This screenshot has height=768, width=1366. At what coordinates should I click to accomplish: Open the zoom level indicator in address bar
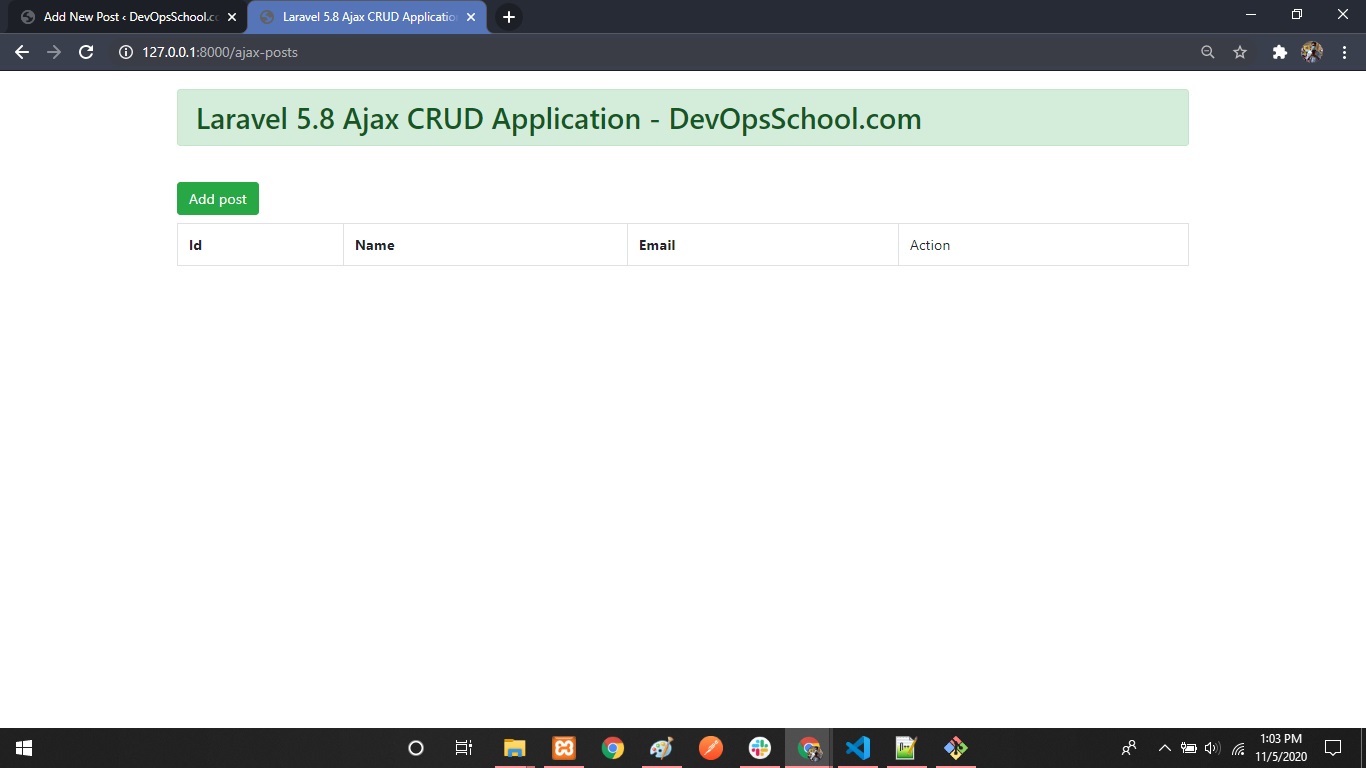pyautogui.click(x=1208, y=52)
